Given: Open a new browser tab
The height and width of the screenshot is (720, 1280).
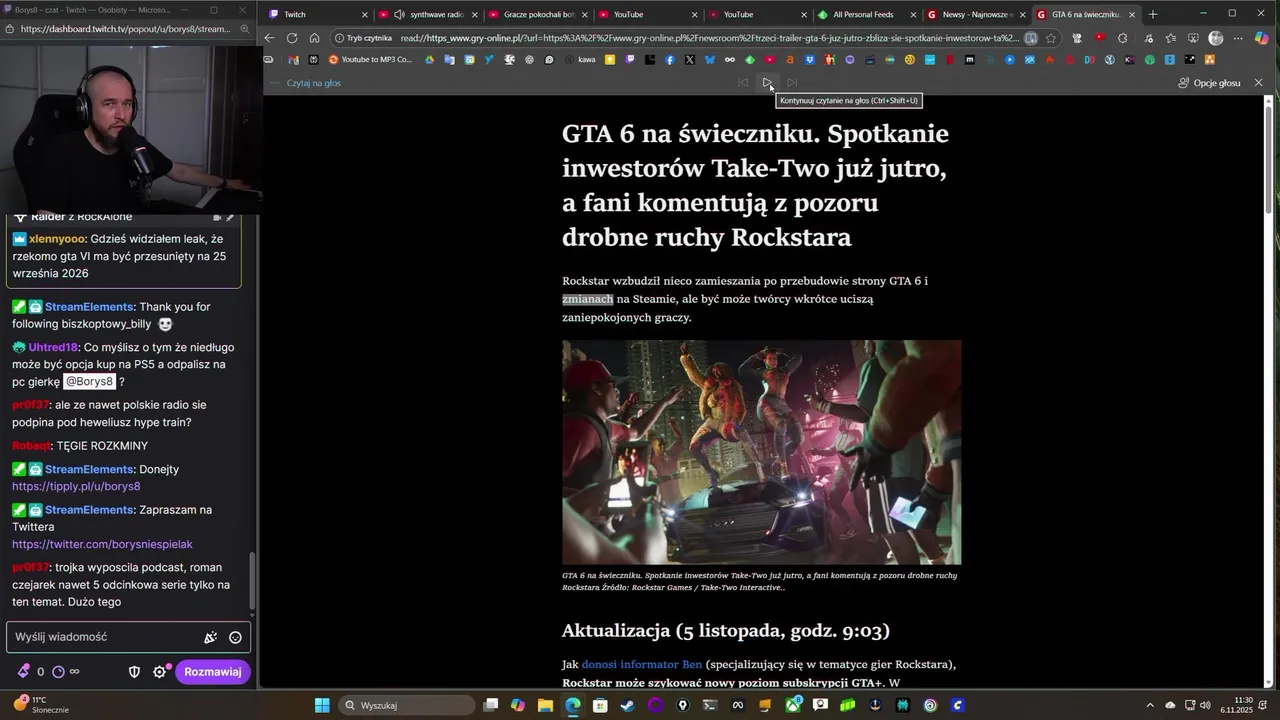Looking at the screenshot, I should click(1153, 15).
